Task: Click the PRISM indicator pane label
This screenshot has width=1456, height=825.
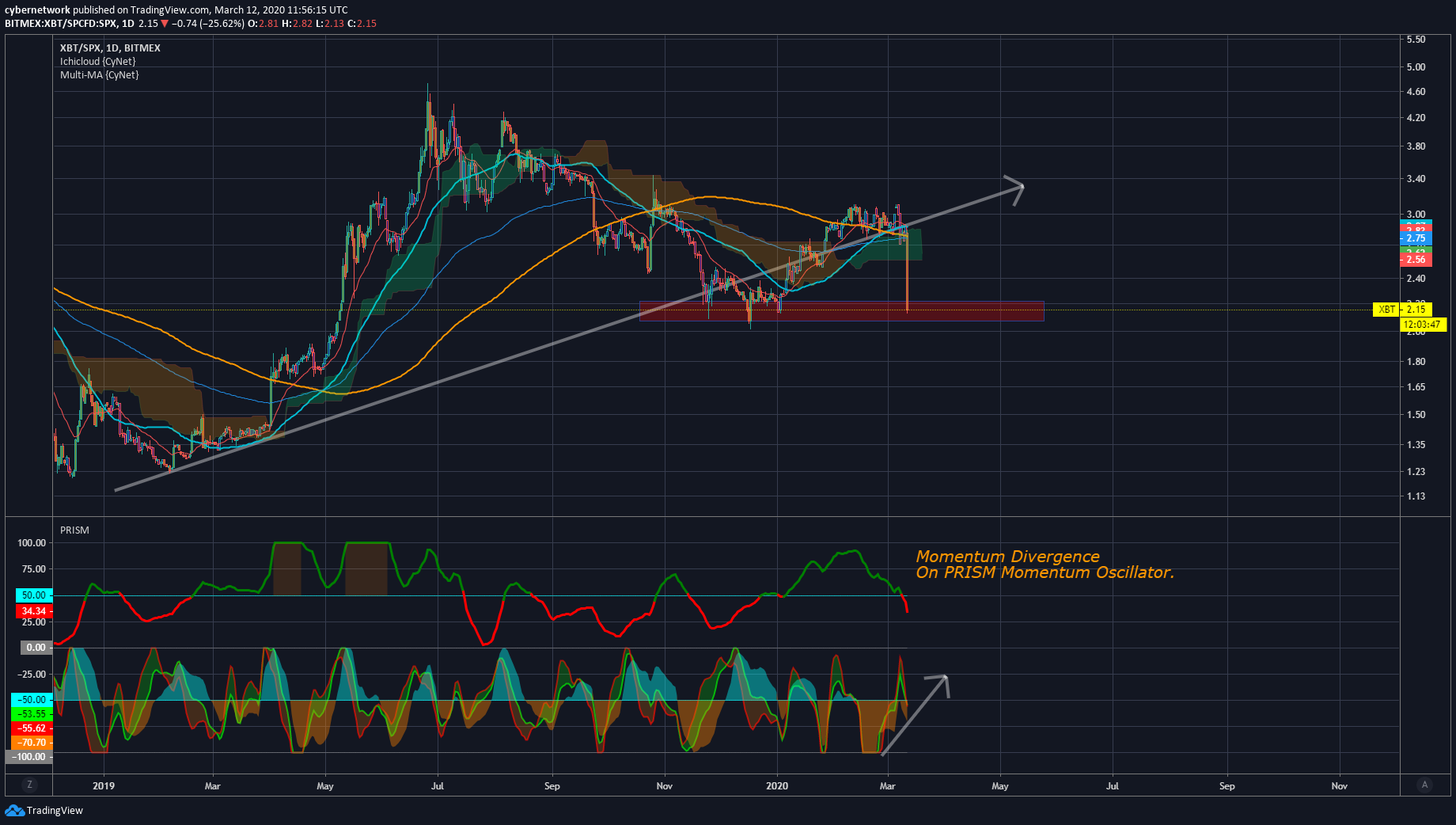Action: [74, 530]
